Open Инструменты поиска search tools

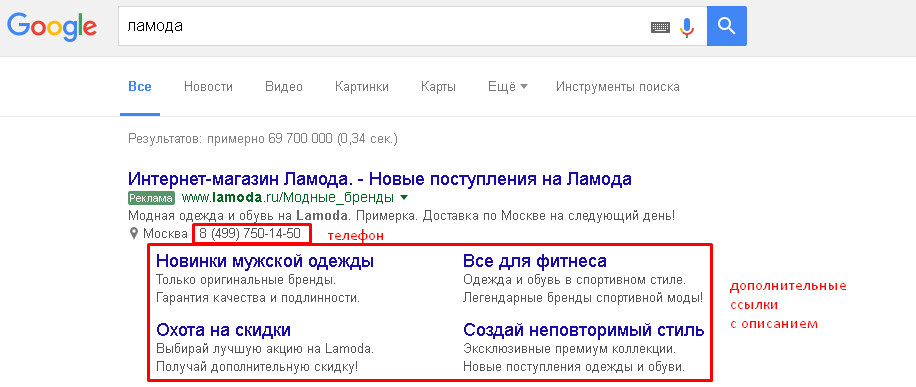pyautogui.click(x=617, y=87)
